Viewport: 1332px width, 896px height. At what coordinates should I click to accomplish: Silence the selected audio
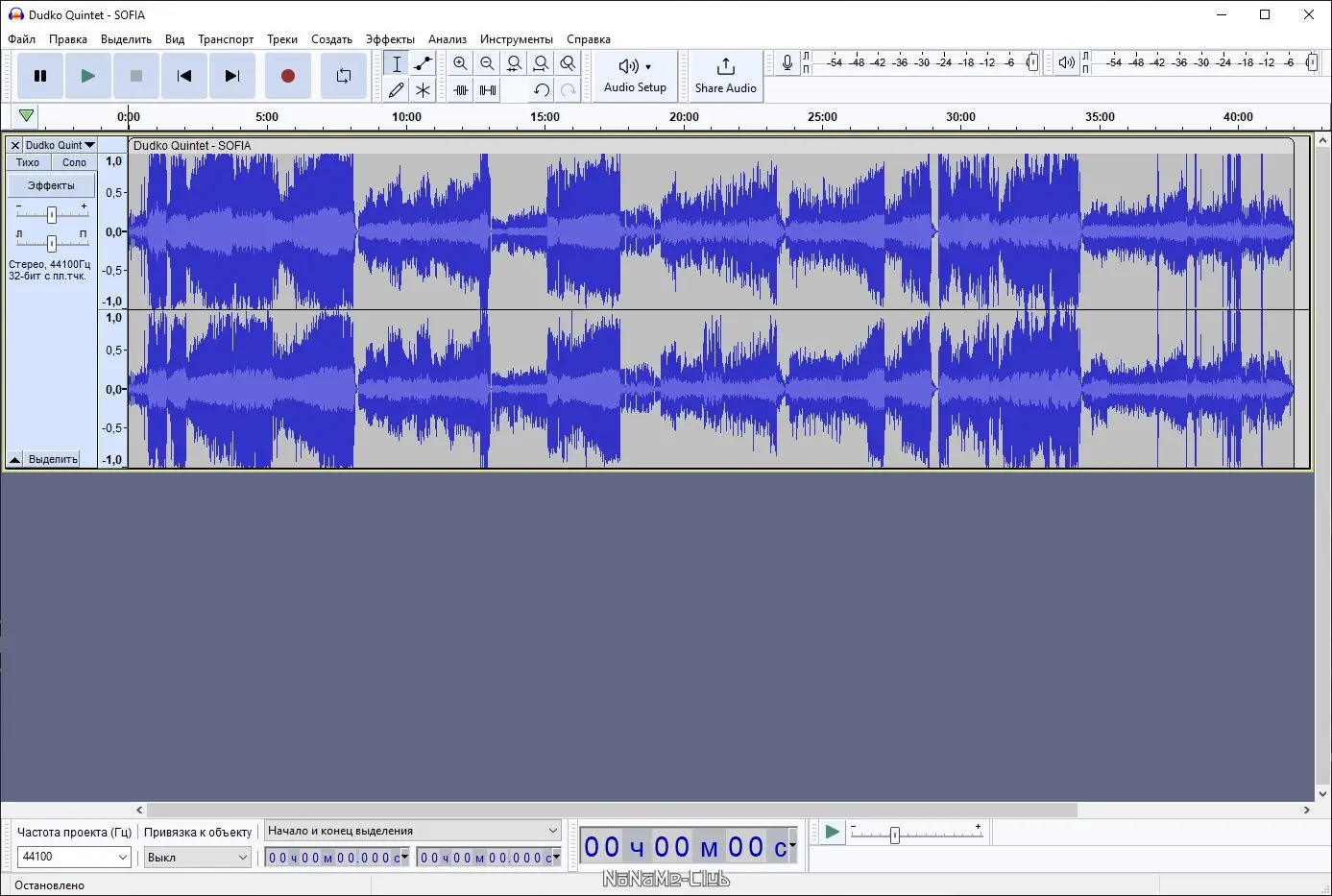click(487, 90)
